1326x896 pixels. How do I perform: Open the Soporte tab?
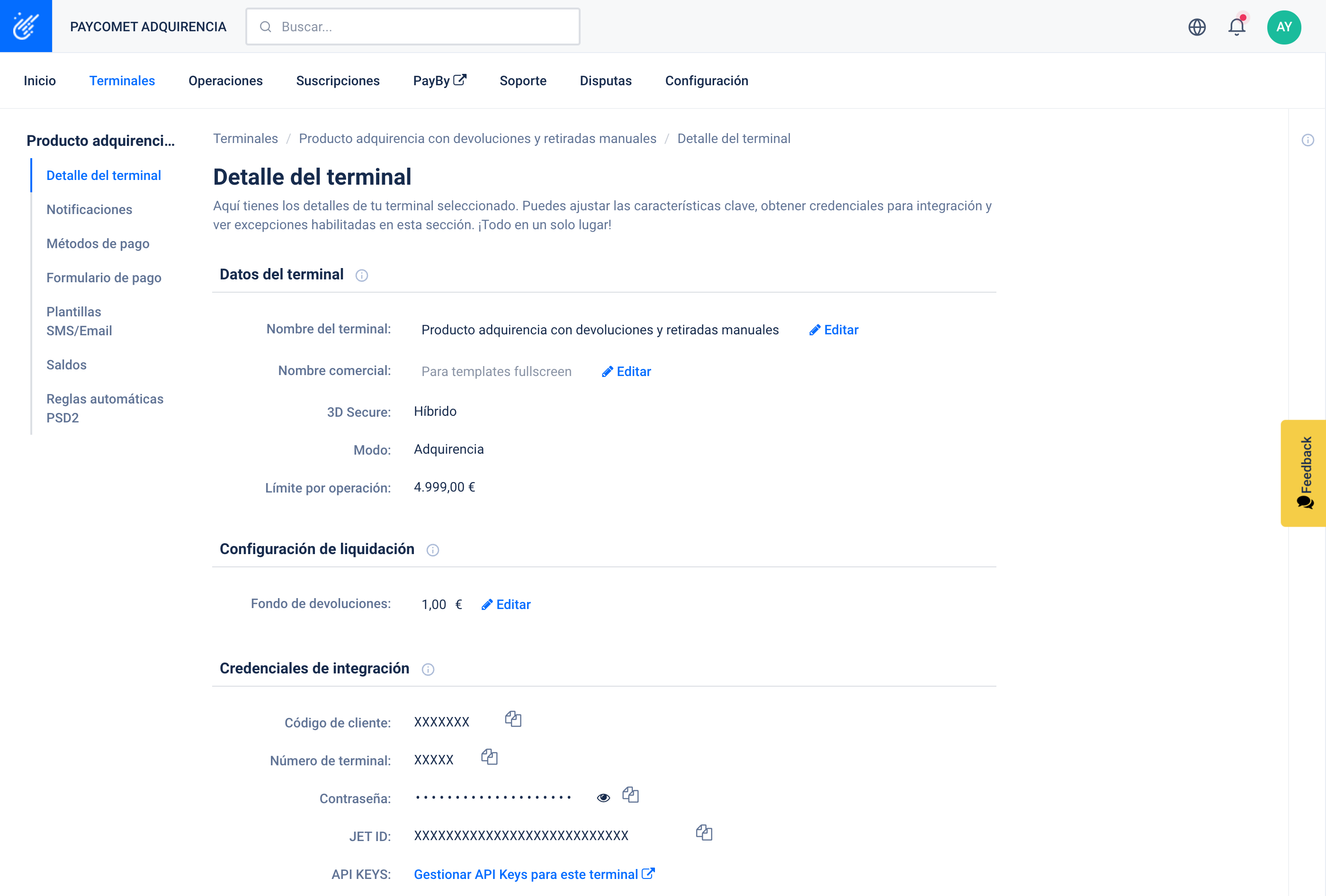pos(523,81)
